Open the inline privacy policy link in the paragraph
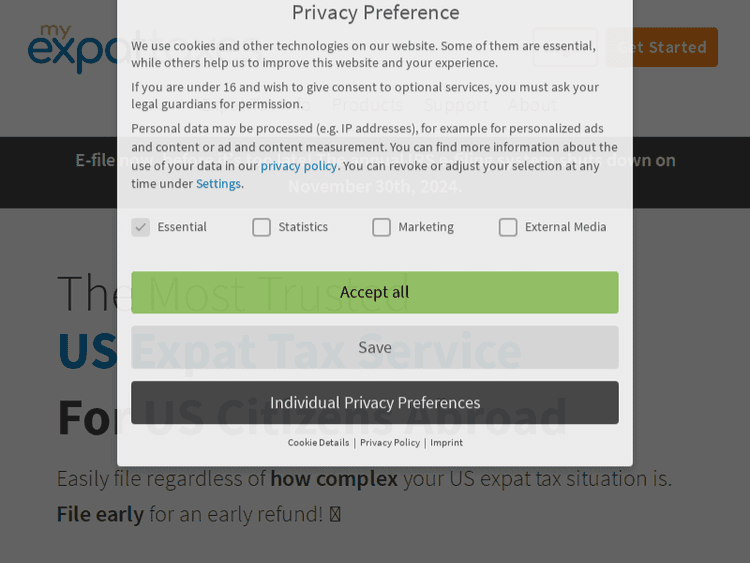Screen dimensions: 750x563 point(299,166)
